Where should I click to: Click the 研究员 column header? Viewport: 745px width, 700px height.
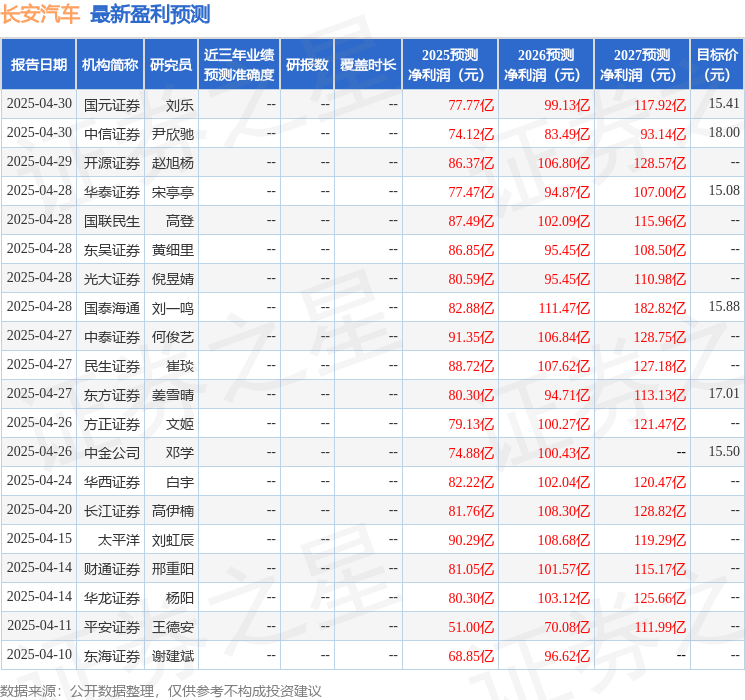(171, 65)
